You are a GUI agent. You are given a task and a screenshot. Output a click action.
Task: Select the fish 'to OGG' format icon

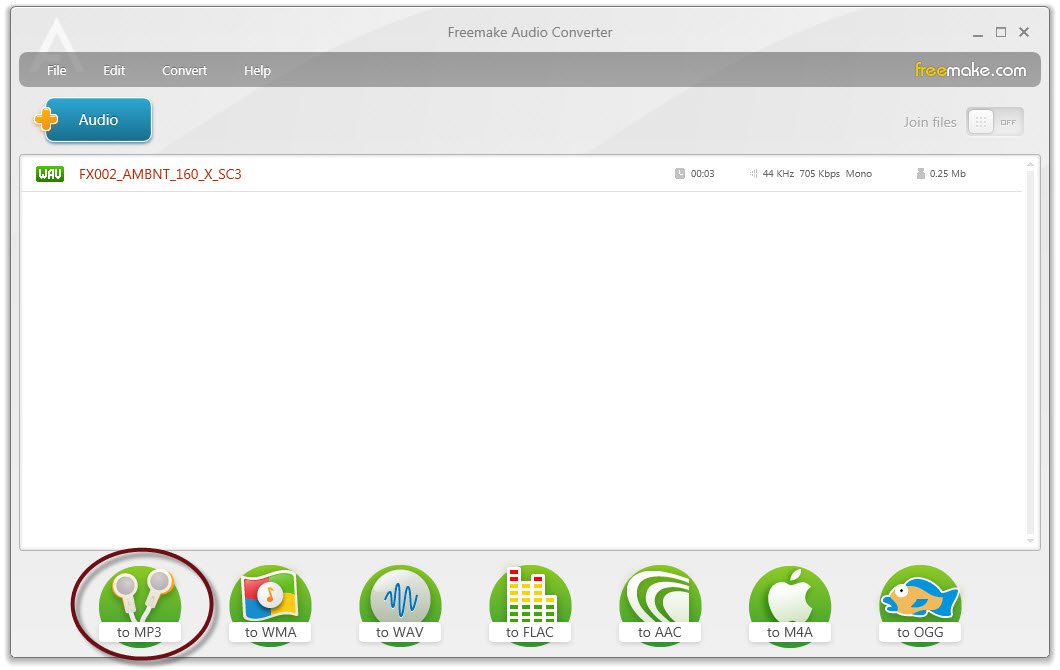(920, 598)
